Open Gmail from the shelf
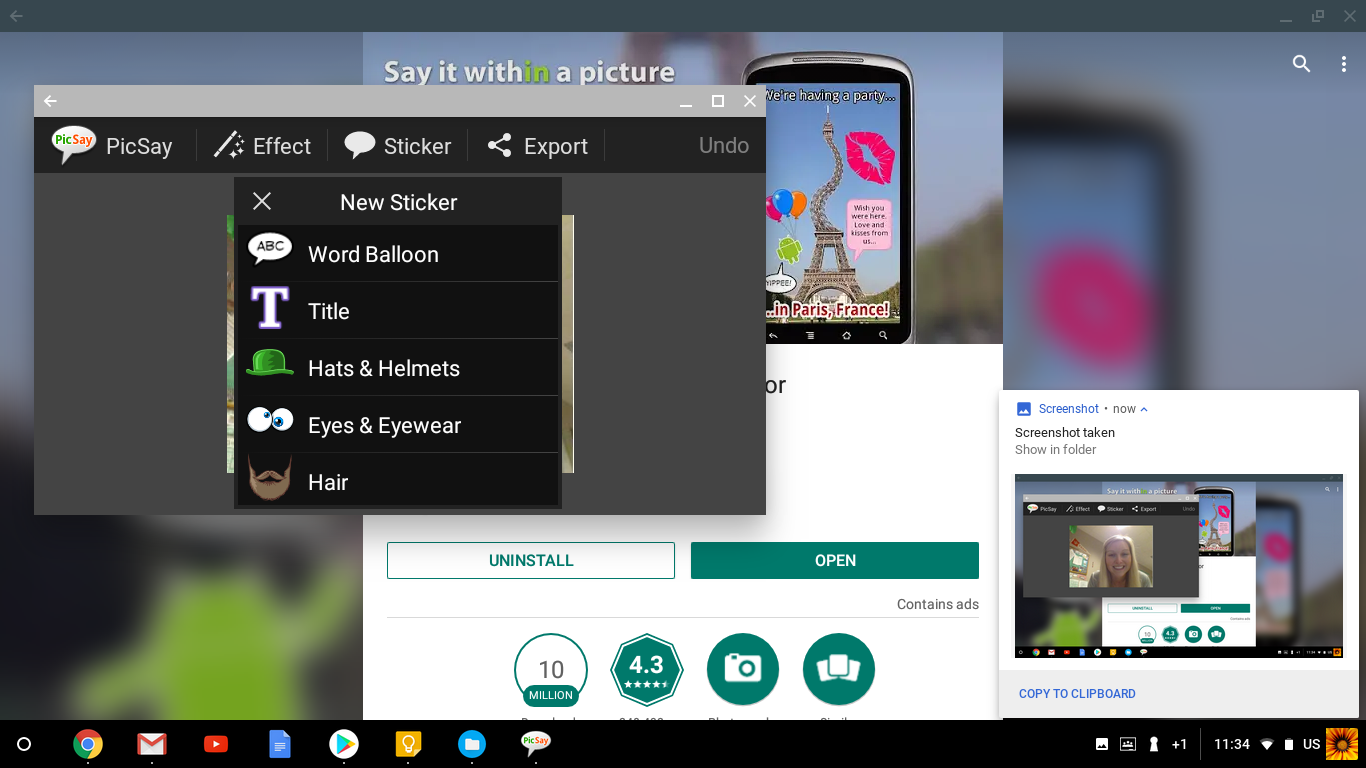This screenshot has height=768, width=1366. pyautogui.click(x=152, y=744)
